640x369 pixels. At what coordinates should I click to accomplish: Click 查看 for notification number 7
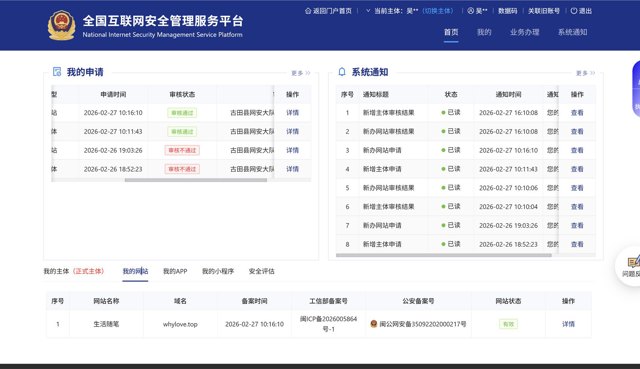[577, 225]
